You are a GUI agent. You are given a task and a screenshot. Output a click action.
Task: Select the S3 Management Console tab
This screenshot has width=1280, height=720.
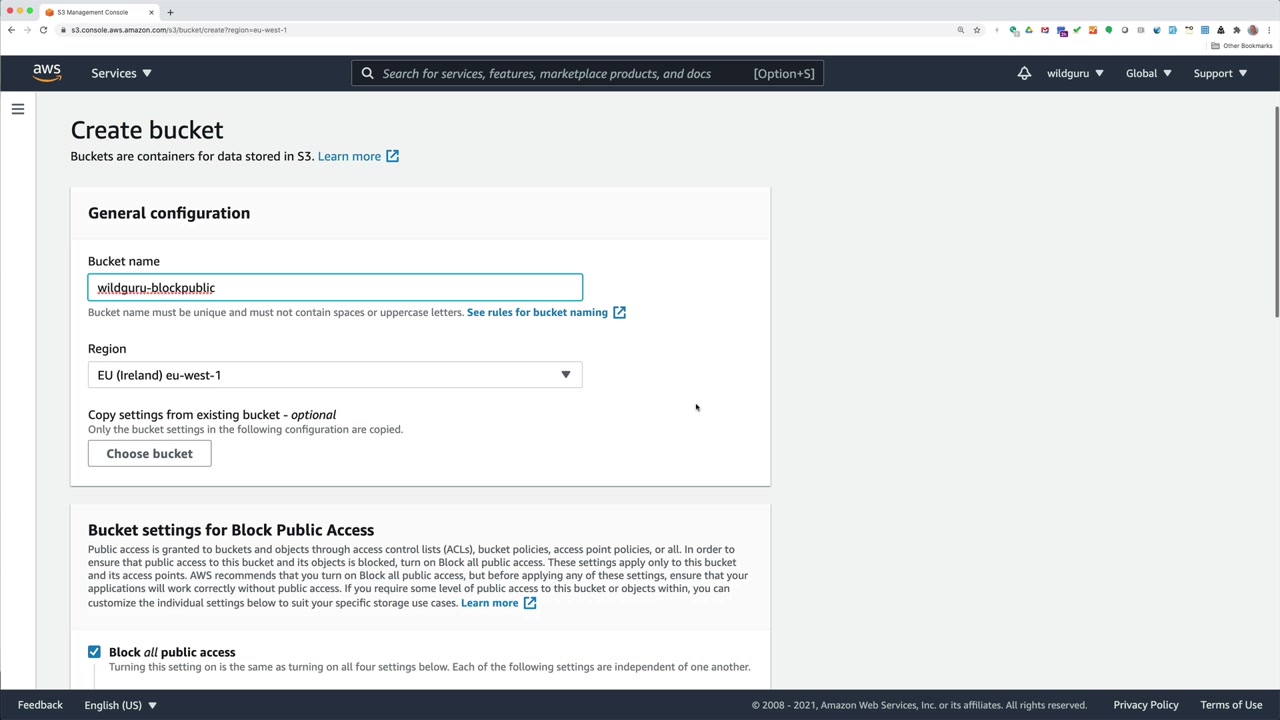pyautogui.click(x=98, y=12)
